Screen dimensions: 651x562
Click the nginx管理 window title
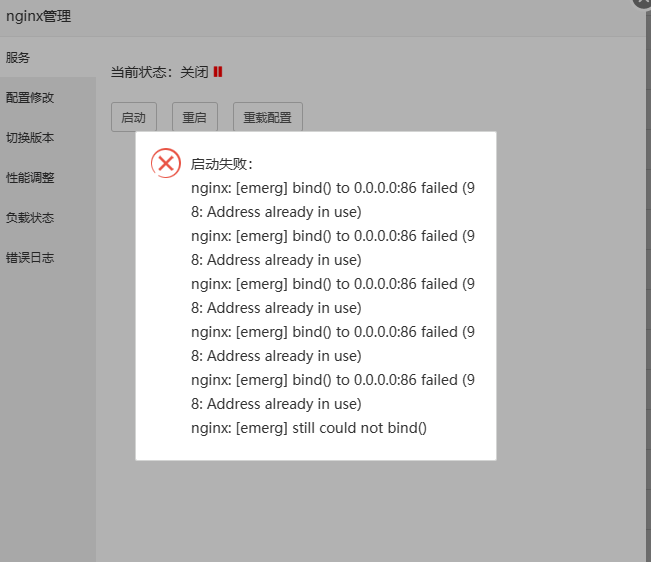click(39, 16)
